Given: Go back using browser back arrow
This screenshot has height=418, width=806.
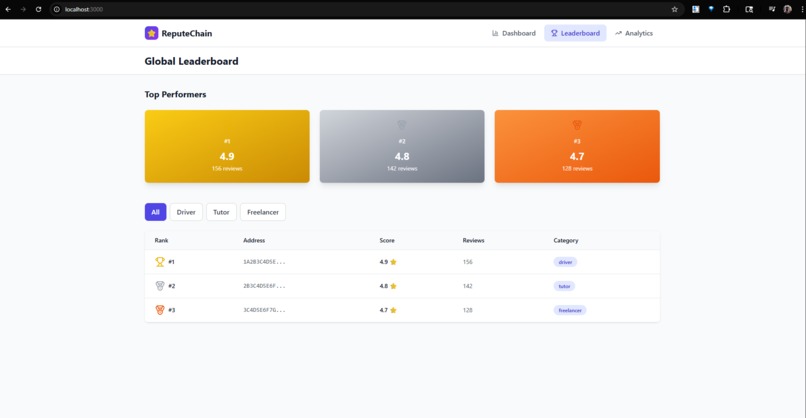Looking at the screenshot, I should click(x=8, y=9).
